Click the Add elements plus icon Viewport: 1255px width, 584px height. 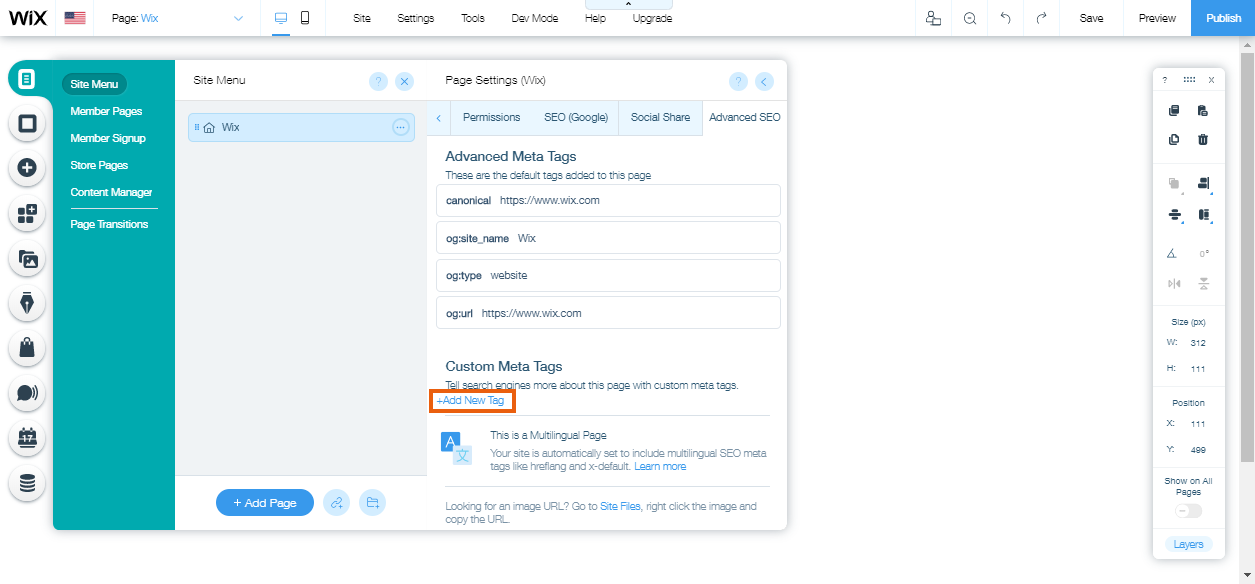(27, 168)
